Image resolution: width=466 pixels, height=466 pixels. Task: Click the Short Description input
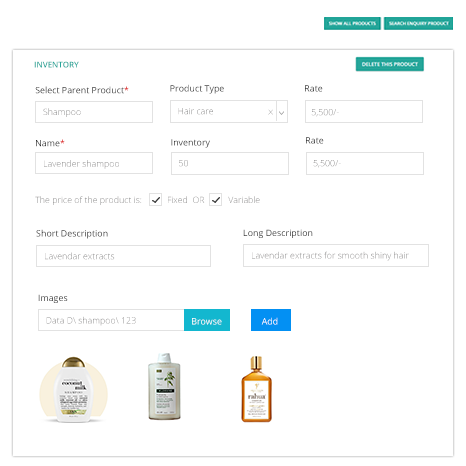[x=123, y=256]
